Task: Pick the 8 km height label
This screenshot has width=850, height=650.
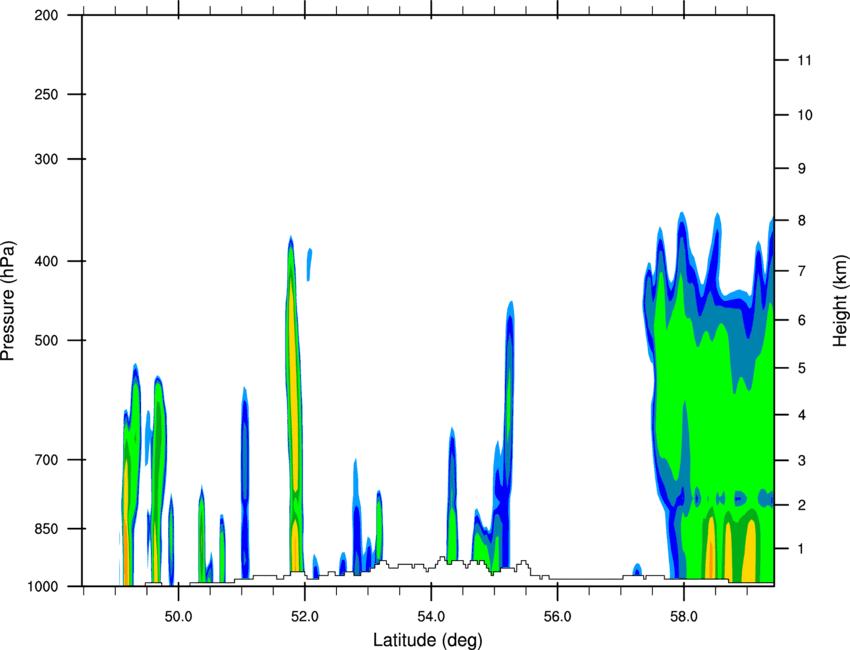Action: click(x=802, y=221)
